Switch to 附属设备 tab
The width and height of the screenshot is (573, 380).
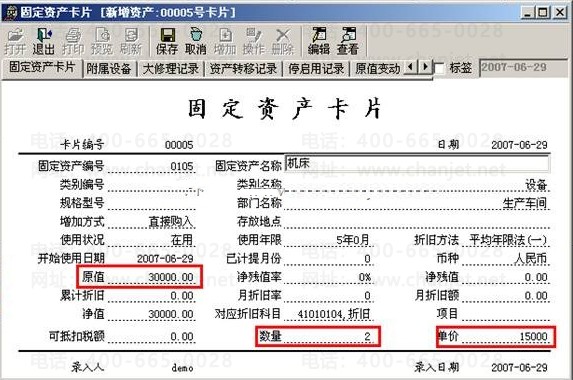point(109,69)
